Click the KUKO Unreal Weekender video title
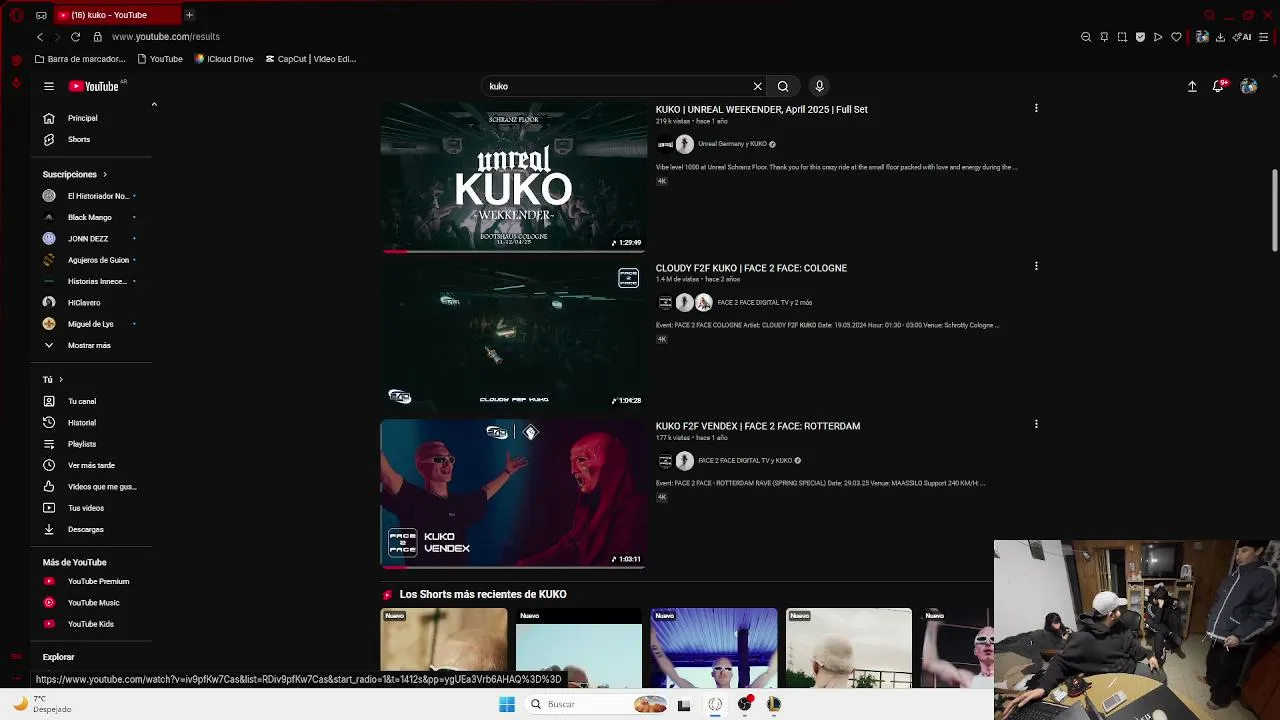The image size is (1280, 720). tap(761, 109)
